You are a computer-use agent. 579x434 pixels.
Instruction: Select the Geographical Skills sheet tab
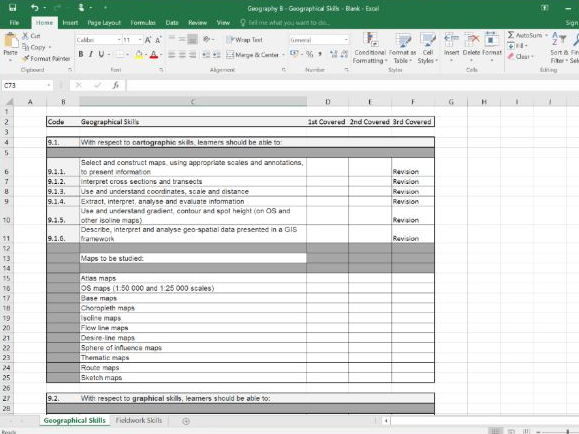(75, 420)
